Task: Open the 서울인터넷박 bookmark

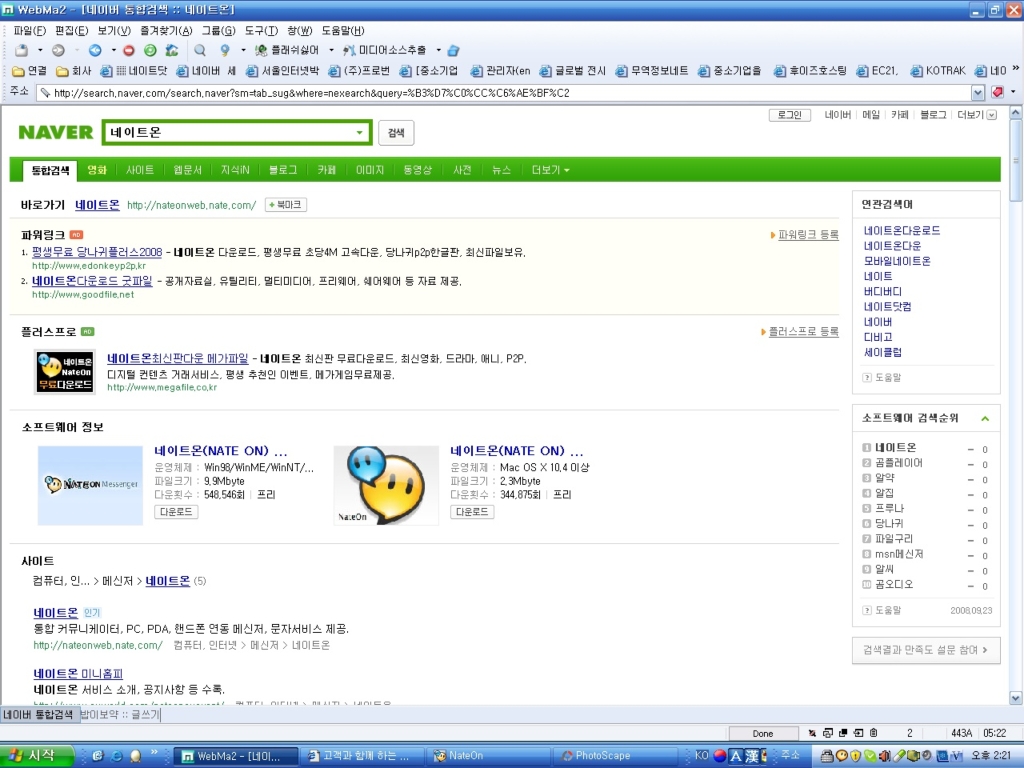Action: 282,71
